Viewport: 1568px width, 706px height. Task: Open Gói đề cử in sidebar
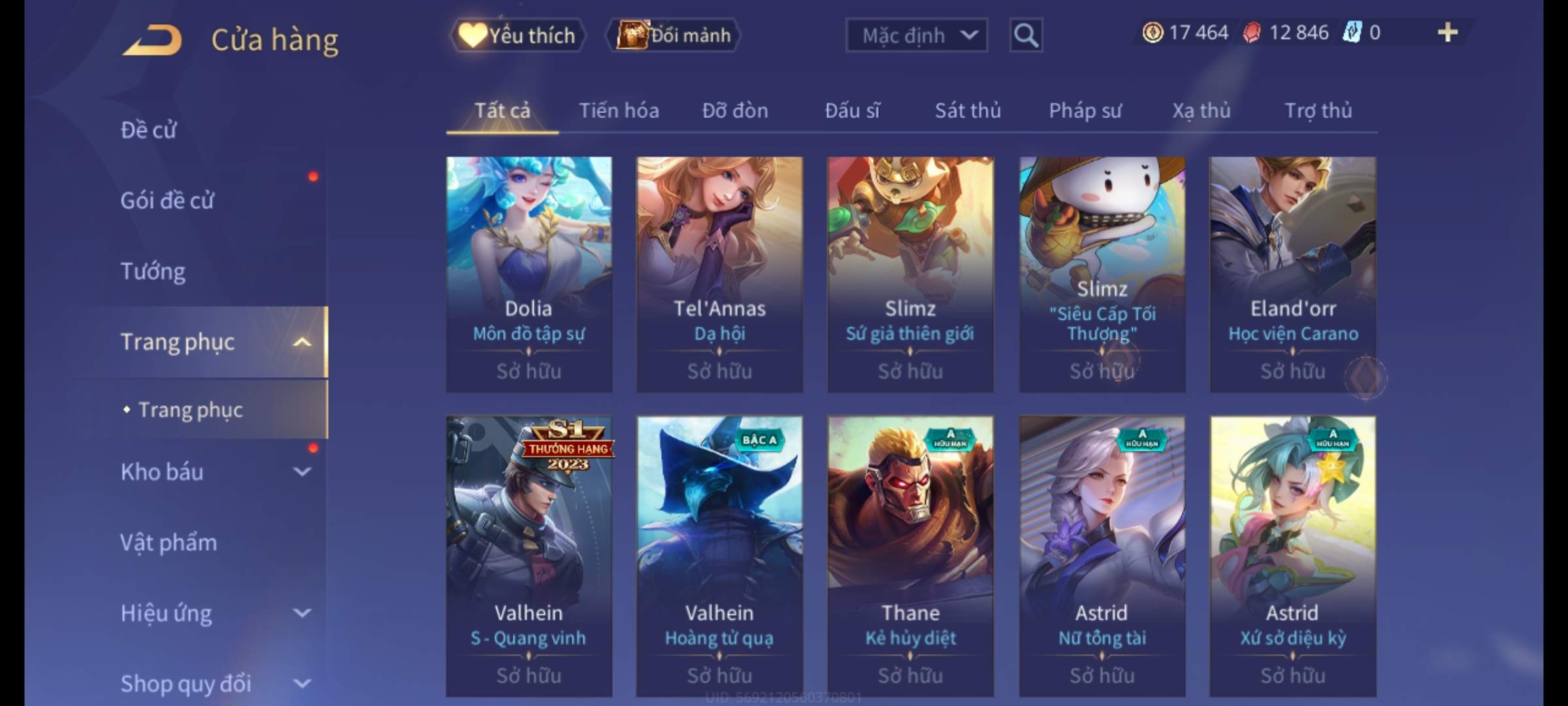click(167, 200)
